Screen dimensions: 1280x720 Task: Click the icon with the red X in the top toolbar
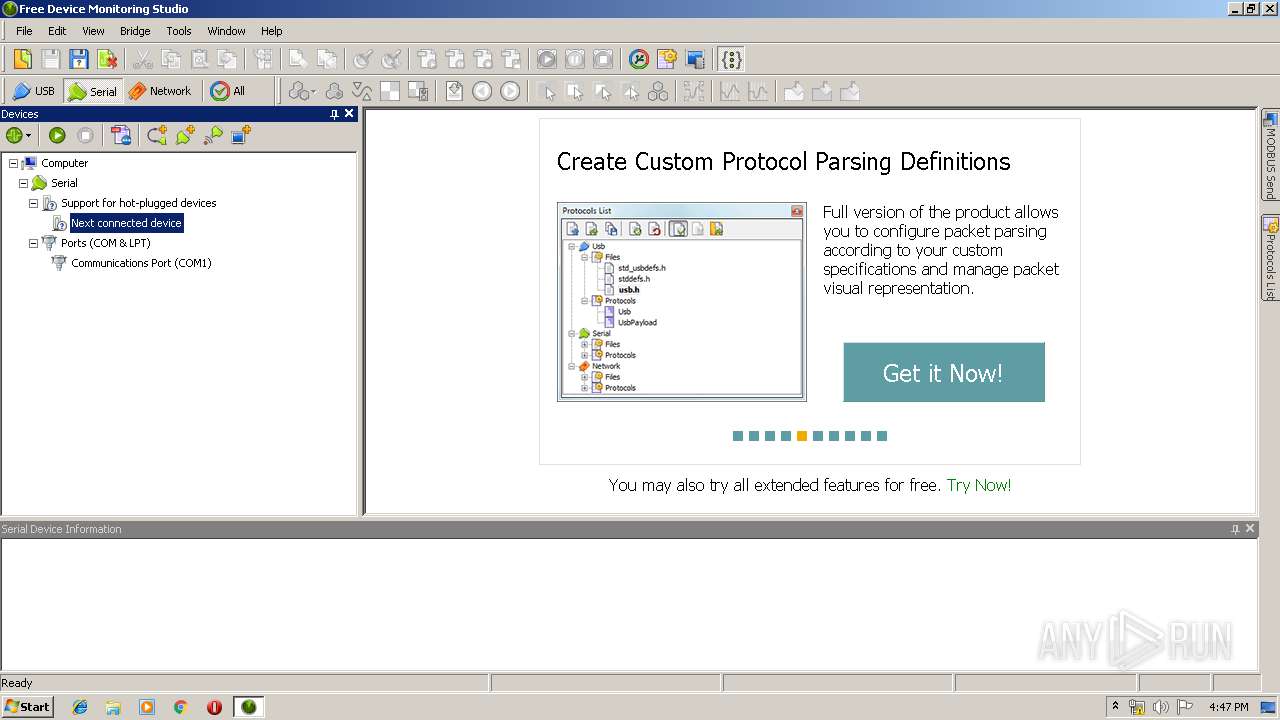(106, 59)
